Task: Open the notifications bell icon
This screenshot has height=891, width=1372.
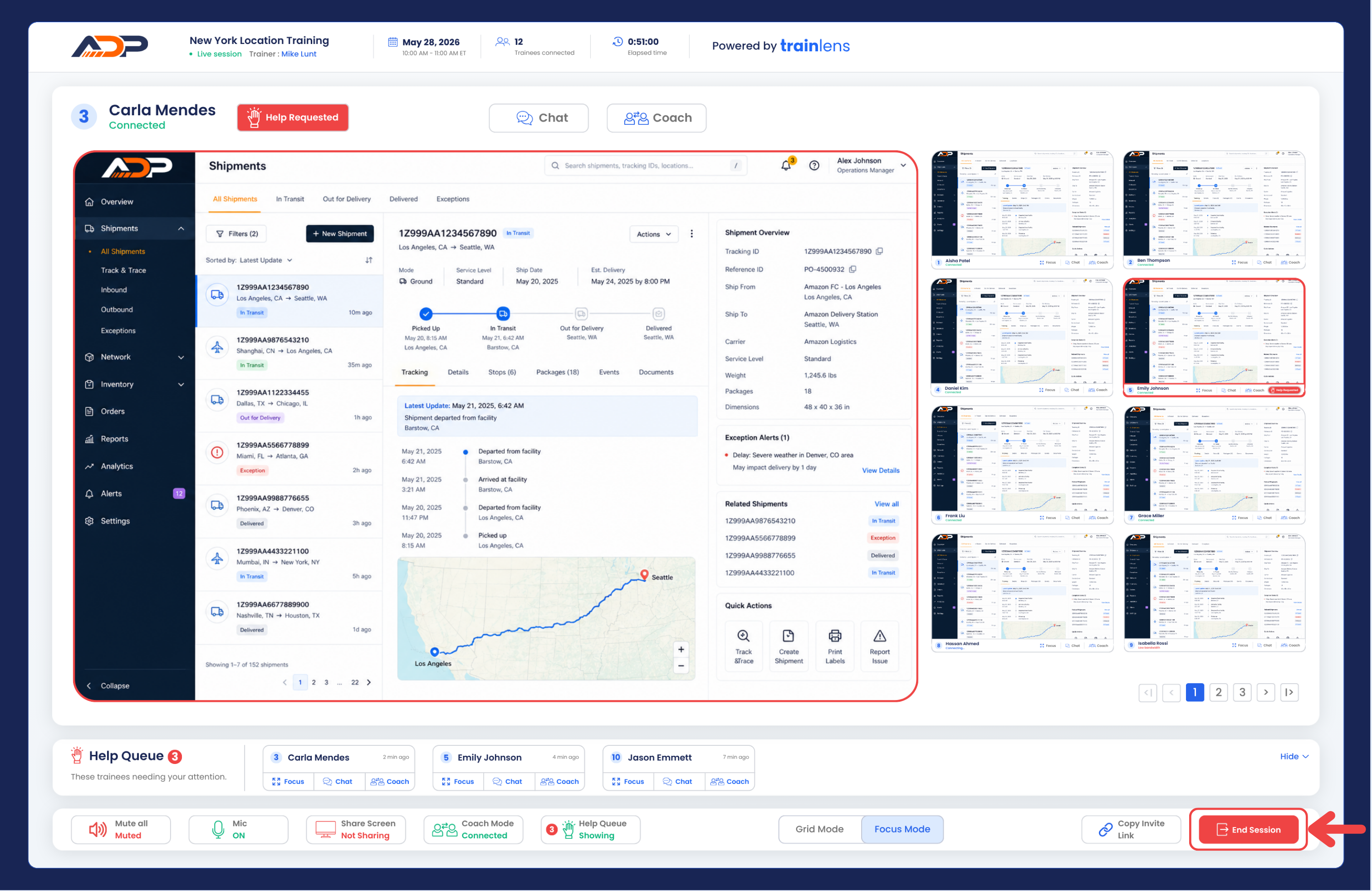Action: point(786,166)
